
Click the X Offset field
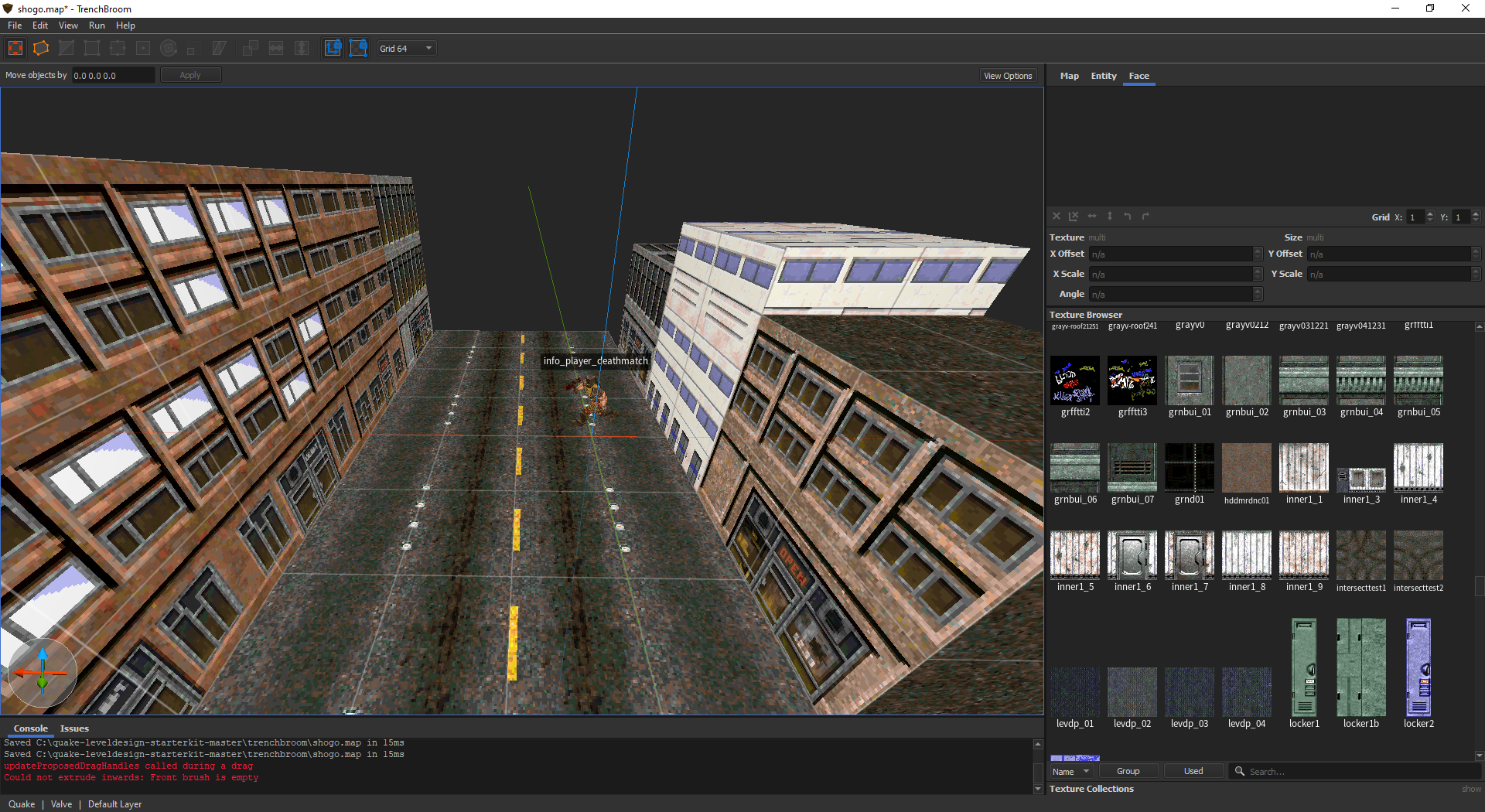[x=1170, y=254]
